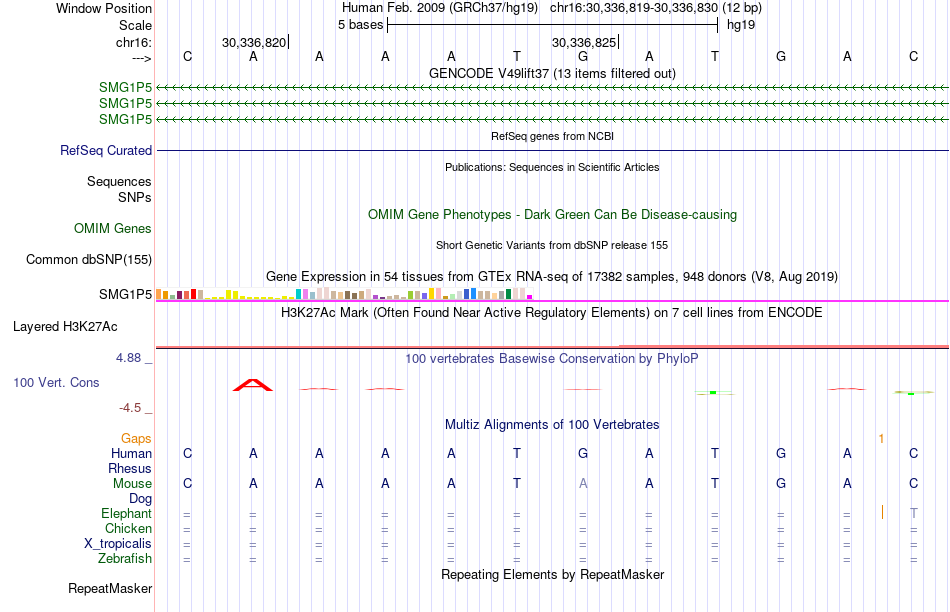Click the '5 bases' scale bar label
Viewport: 950px width, 612px height.
point(360,25)
